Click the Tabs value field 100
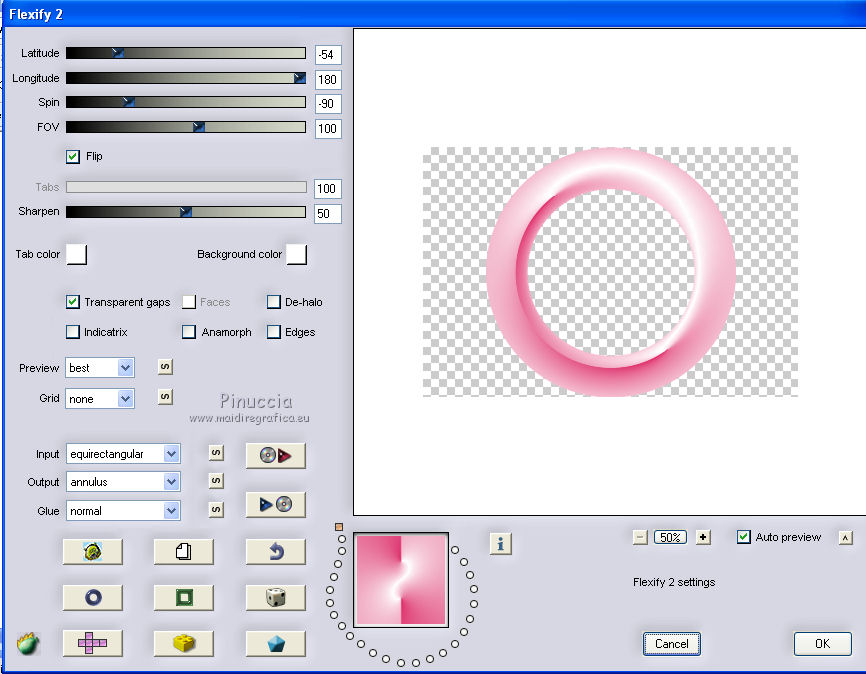This screenshot has height=674, width=866. tap(328, 188)
